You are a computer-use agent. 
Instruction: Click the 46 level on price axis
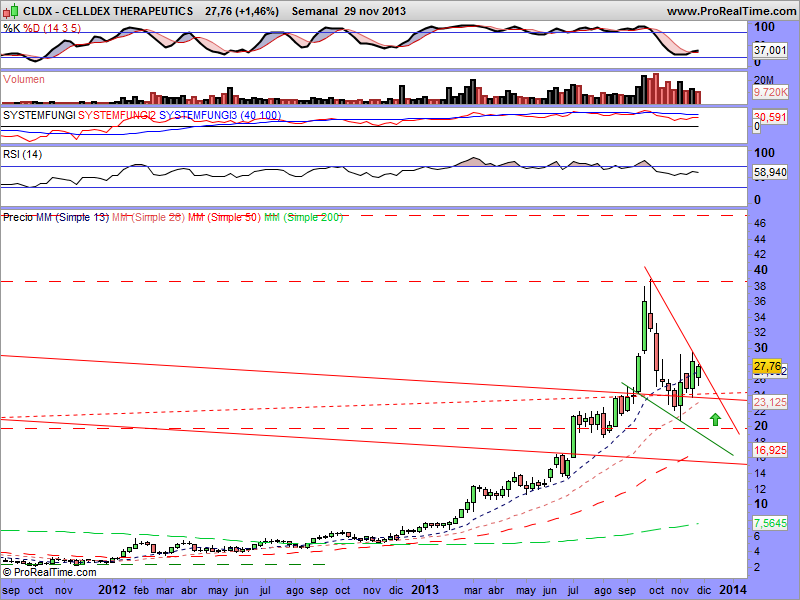760,223
